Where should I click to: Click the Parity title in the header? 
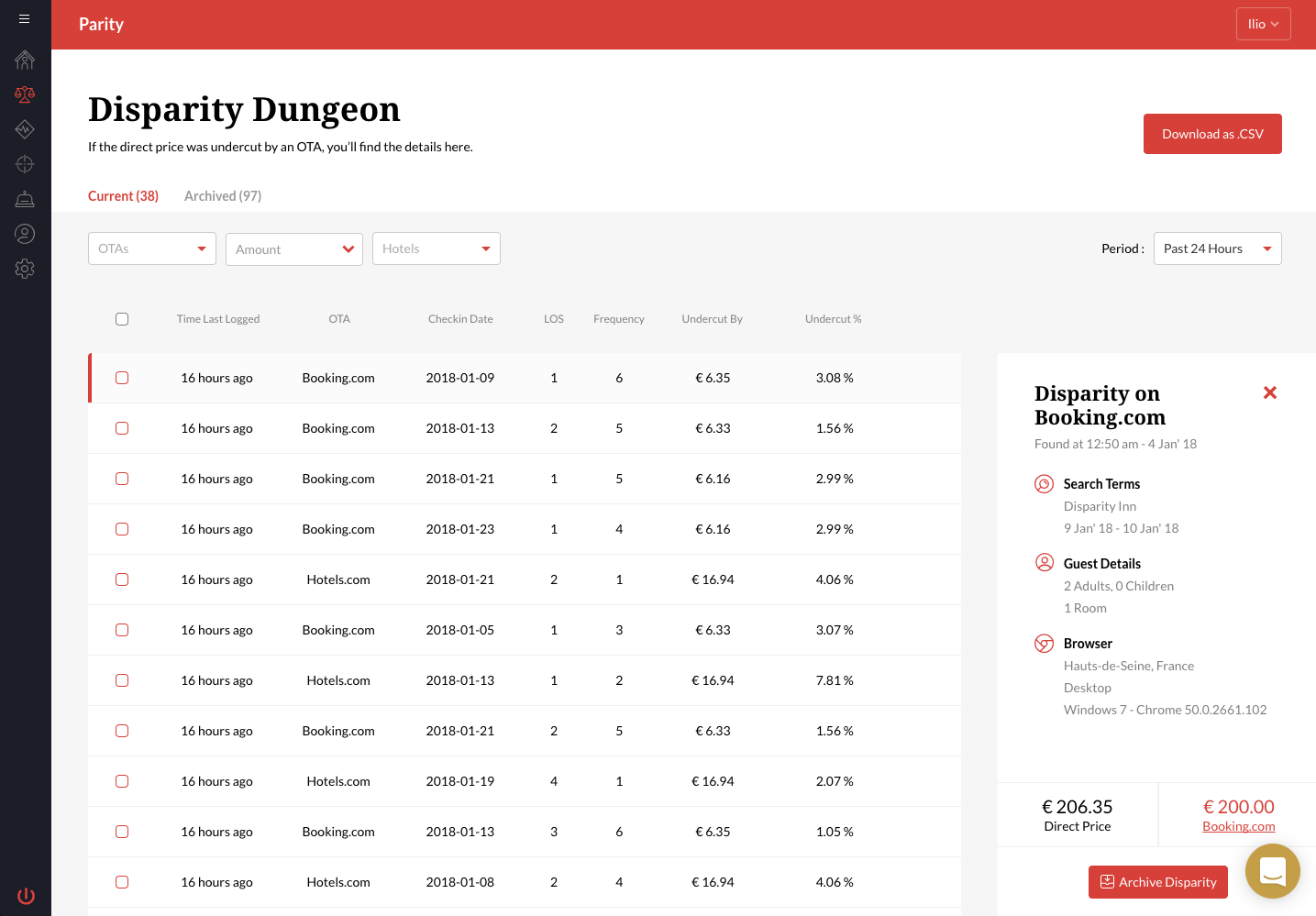click(x=101, y=25)
